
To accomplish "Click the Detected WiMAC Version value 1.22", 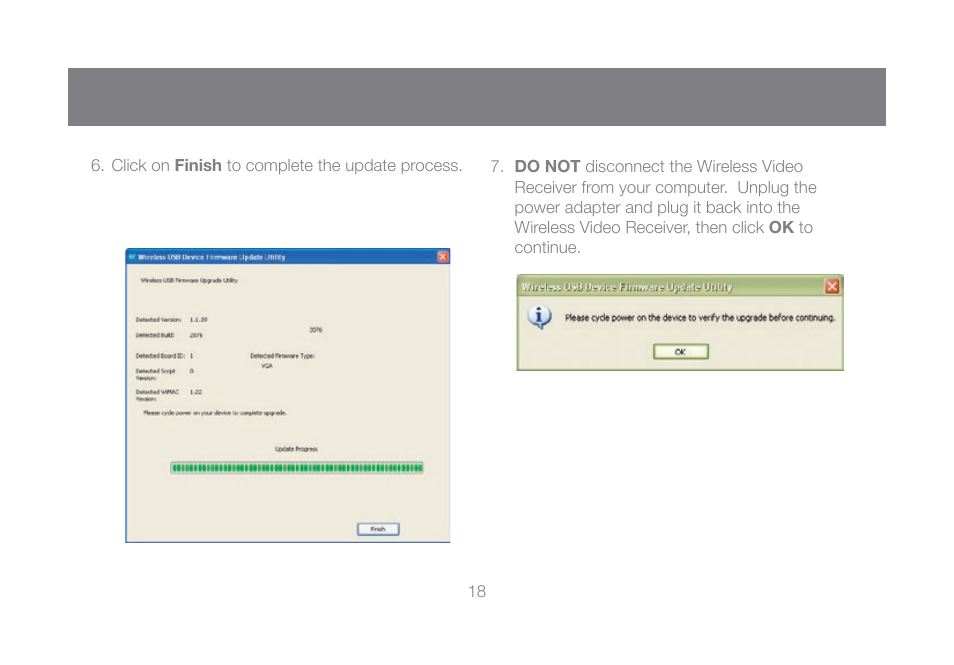I will pos(196,392).
